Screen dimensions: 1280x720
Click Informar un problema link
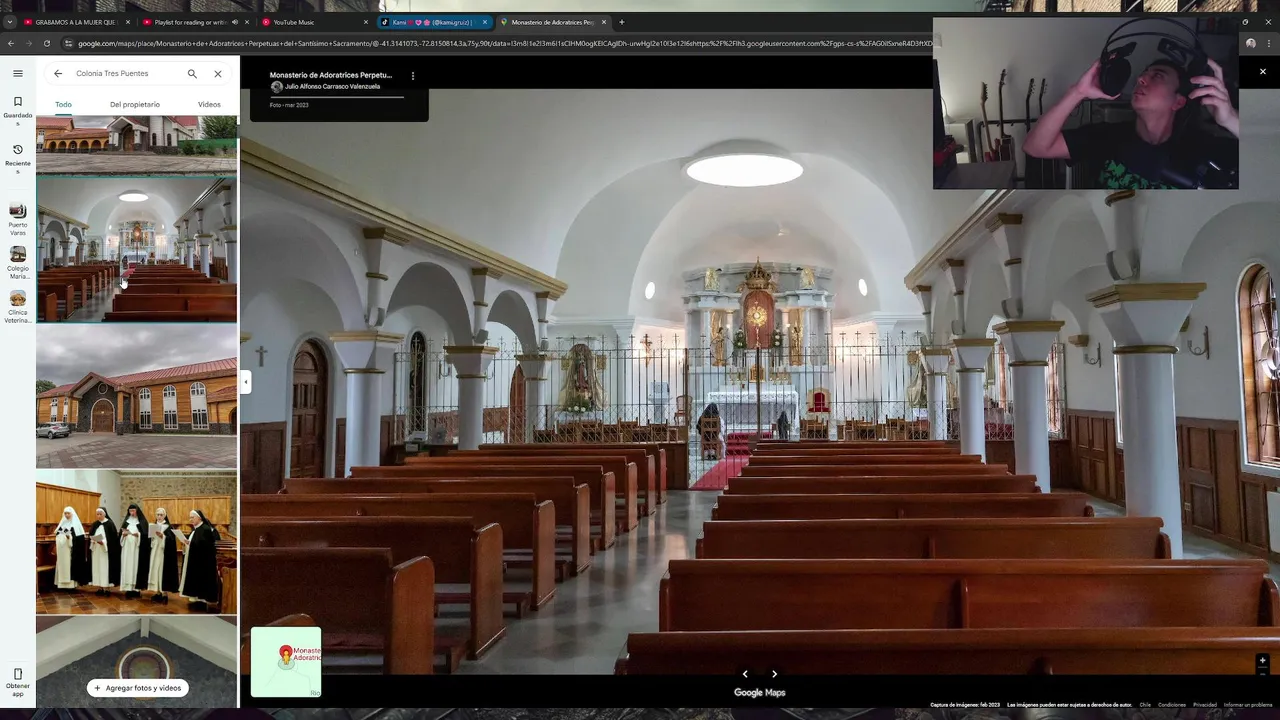1248,705
